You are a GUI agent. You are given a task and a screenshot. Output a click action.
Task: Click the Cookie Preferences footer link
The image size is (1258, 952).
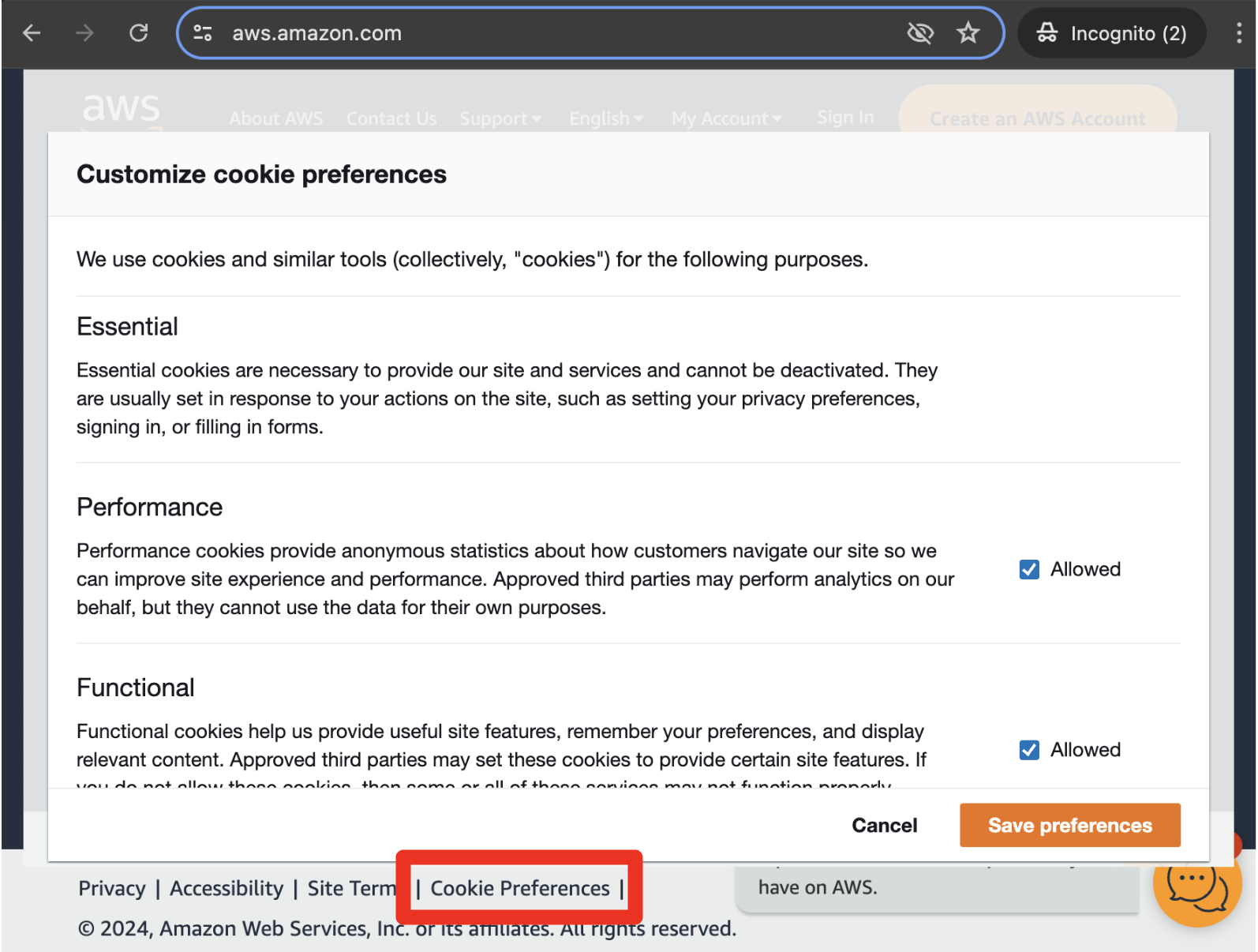tap(520, 888)
